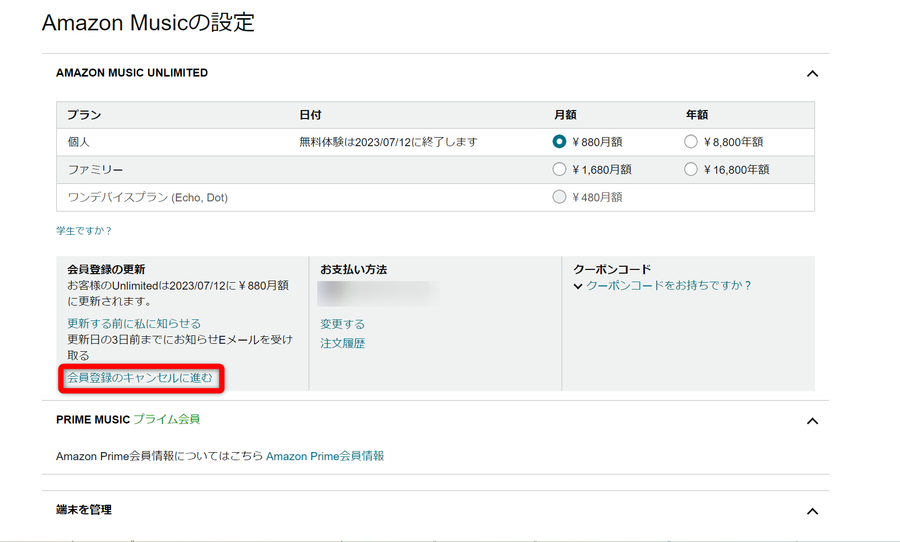The width and height of the screenshot is (900, 542).
Task: Click the ファミリー plan row label
Action: click(x=95, y=169)
